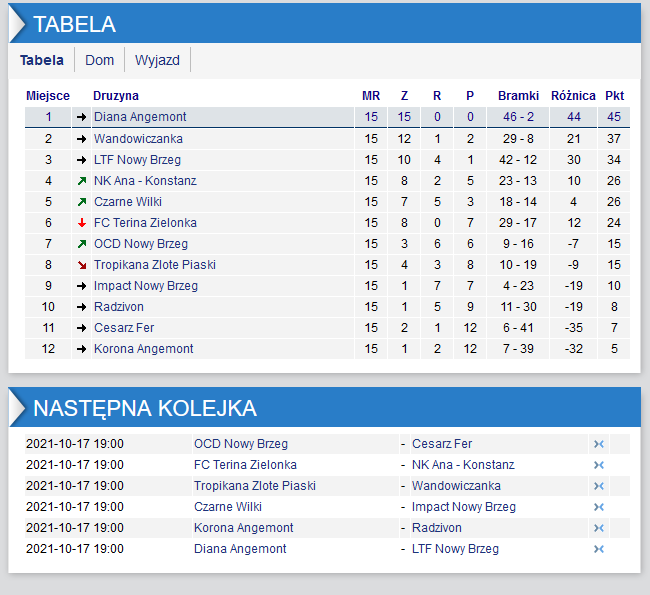This screenshot has height=595, width=650.
Task: Click red down arrow beside FC Terina Zielonka
Action: [x=82, y=223]
